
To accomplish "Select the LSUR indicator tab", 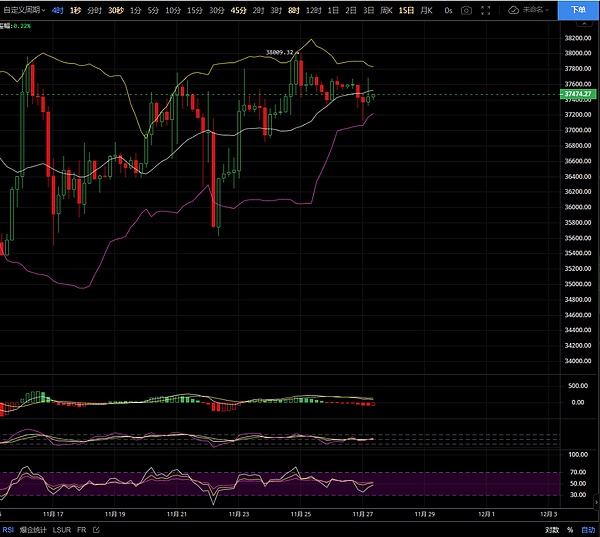I will (61, 529).
